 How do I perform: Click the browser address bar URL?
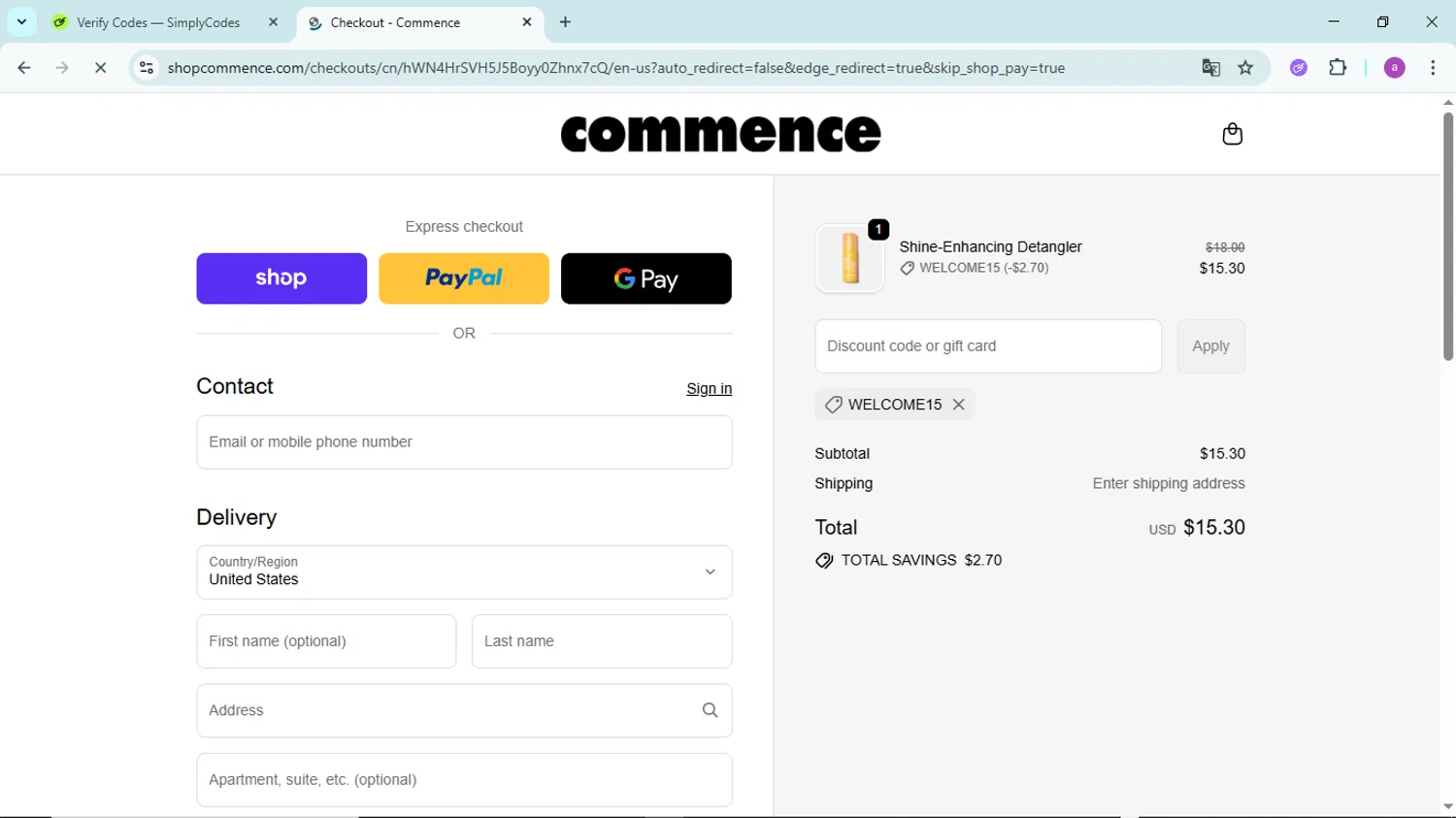[x=616, y=68]
